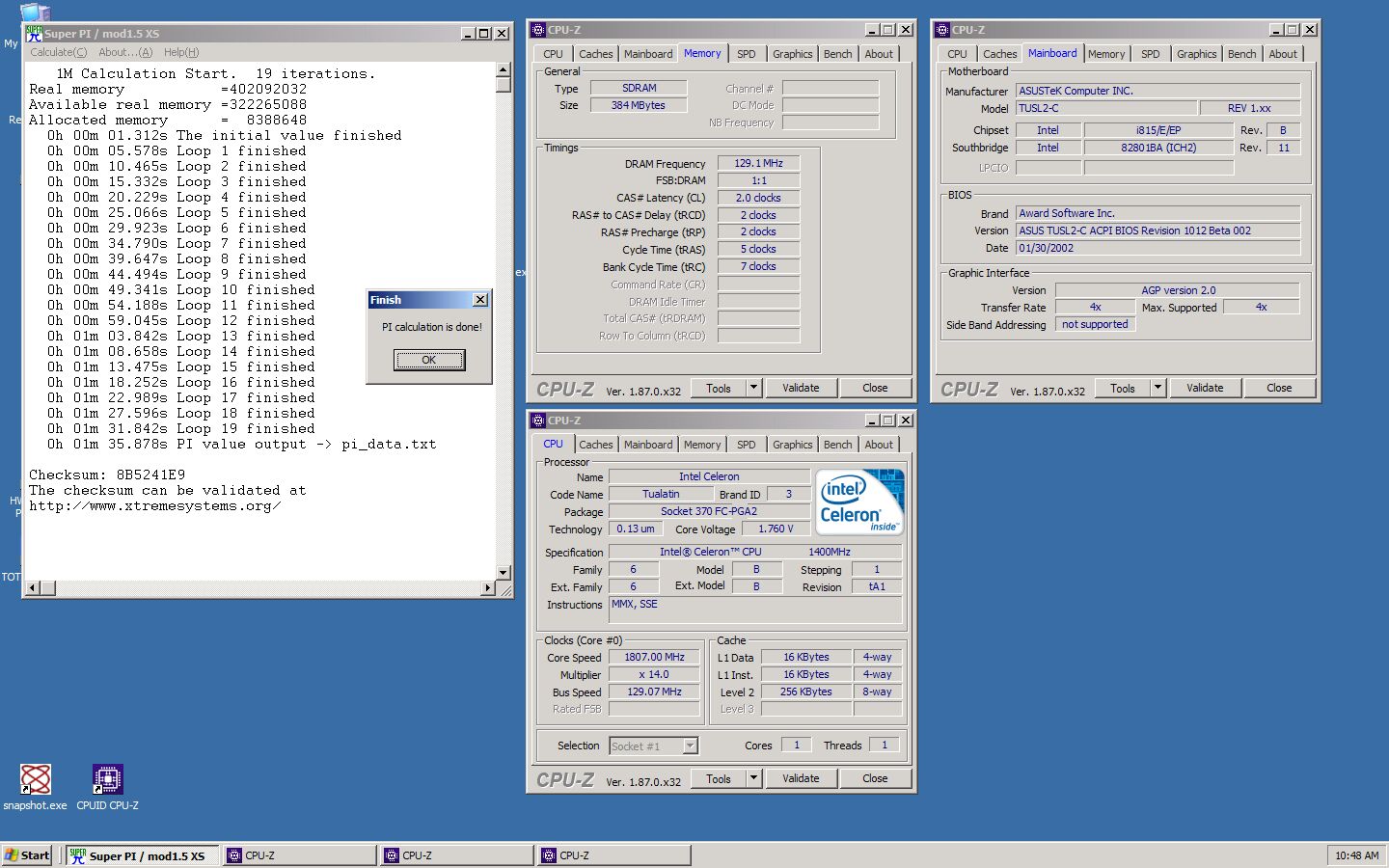Image resolution: width=1389 pixels, height=868 pixels.
Task: Open Calculate menu in Super PI
Action: coord(58,52)
